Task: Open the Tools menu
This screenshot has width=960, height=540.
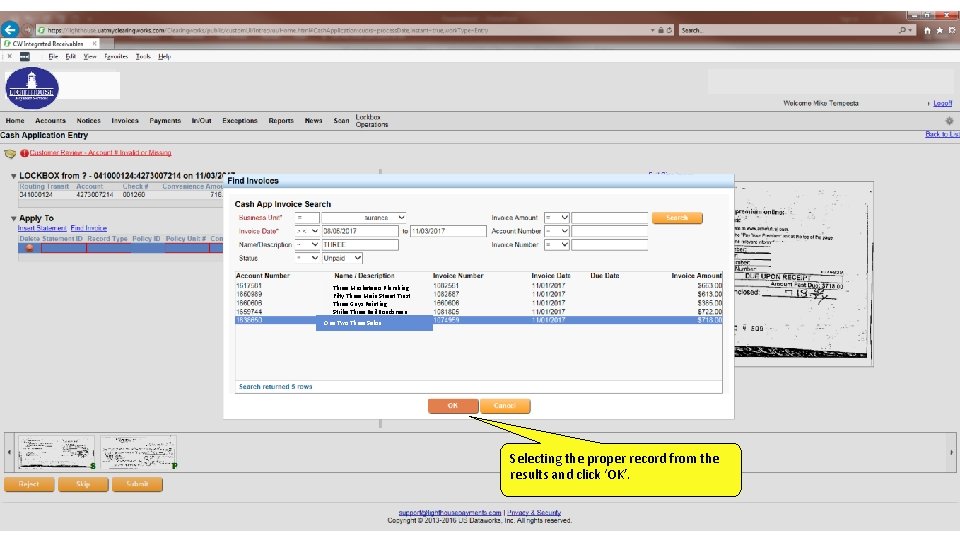Action: (x=143, y=56)
